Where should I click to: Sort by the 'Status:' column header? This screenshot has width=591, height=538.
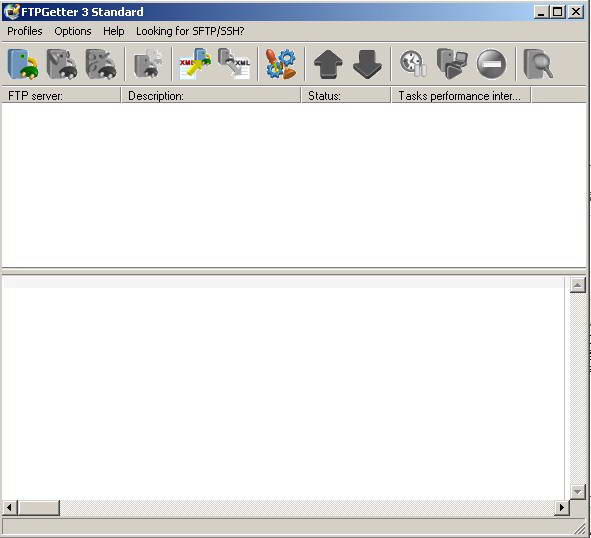pyautogui.click(x=346, y=96)
